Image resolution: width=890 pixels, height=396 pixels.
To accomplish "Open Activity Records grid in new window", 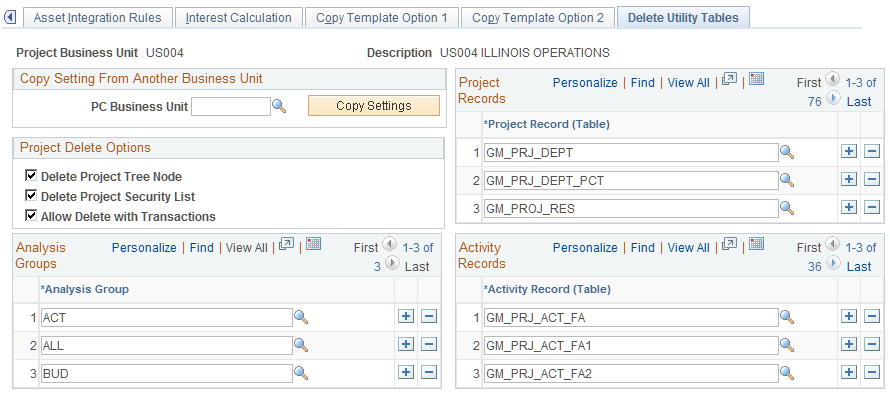I will (729, 245).
